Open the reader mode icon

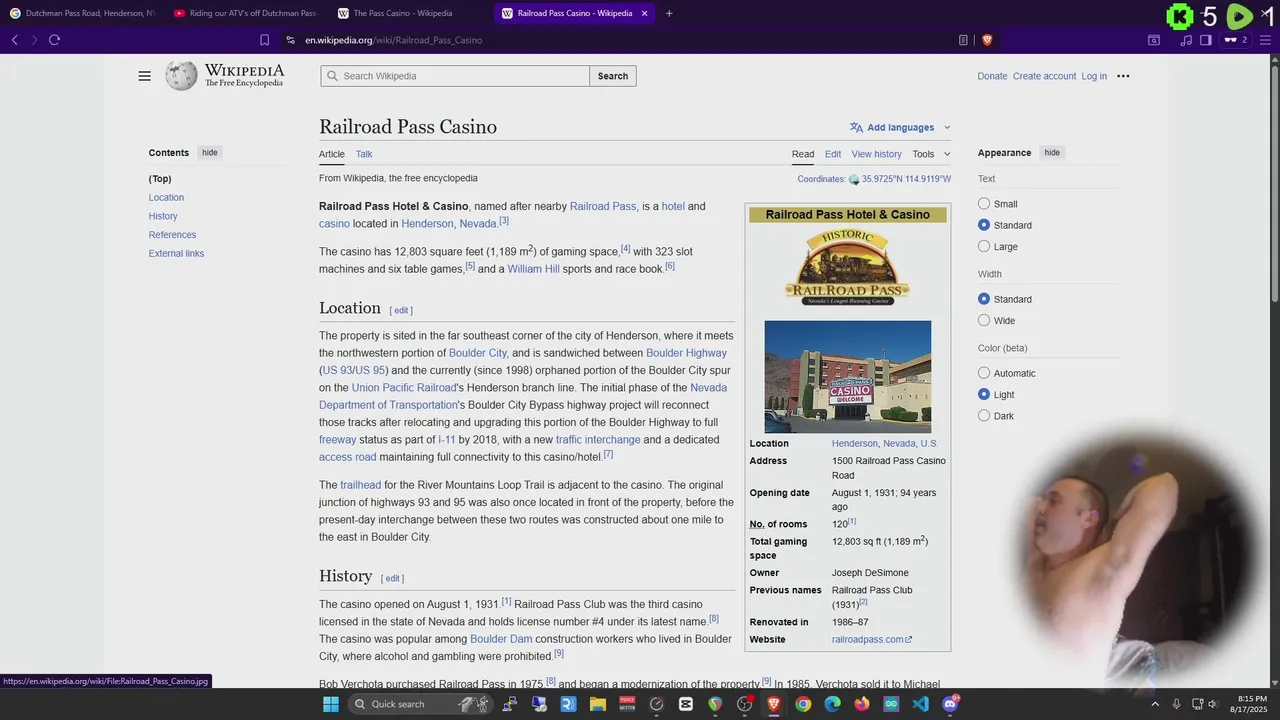point(963,40)
